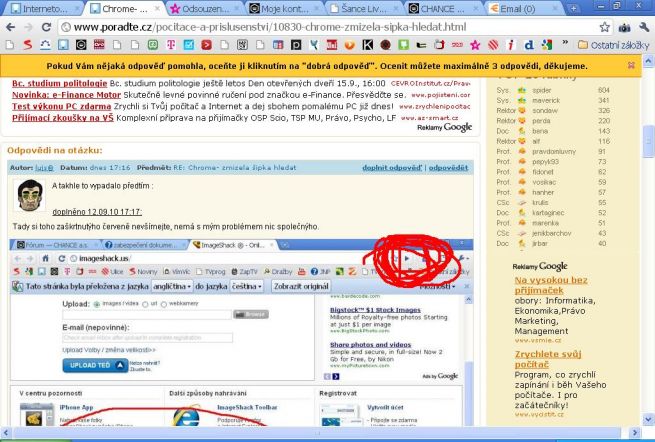This screenshot has width=655, height=442.
Task: Switch to the Moje kont... tab
Action: point(285,8)
